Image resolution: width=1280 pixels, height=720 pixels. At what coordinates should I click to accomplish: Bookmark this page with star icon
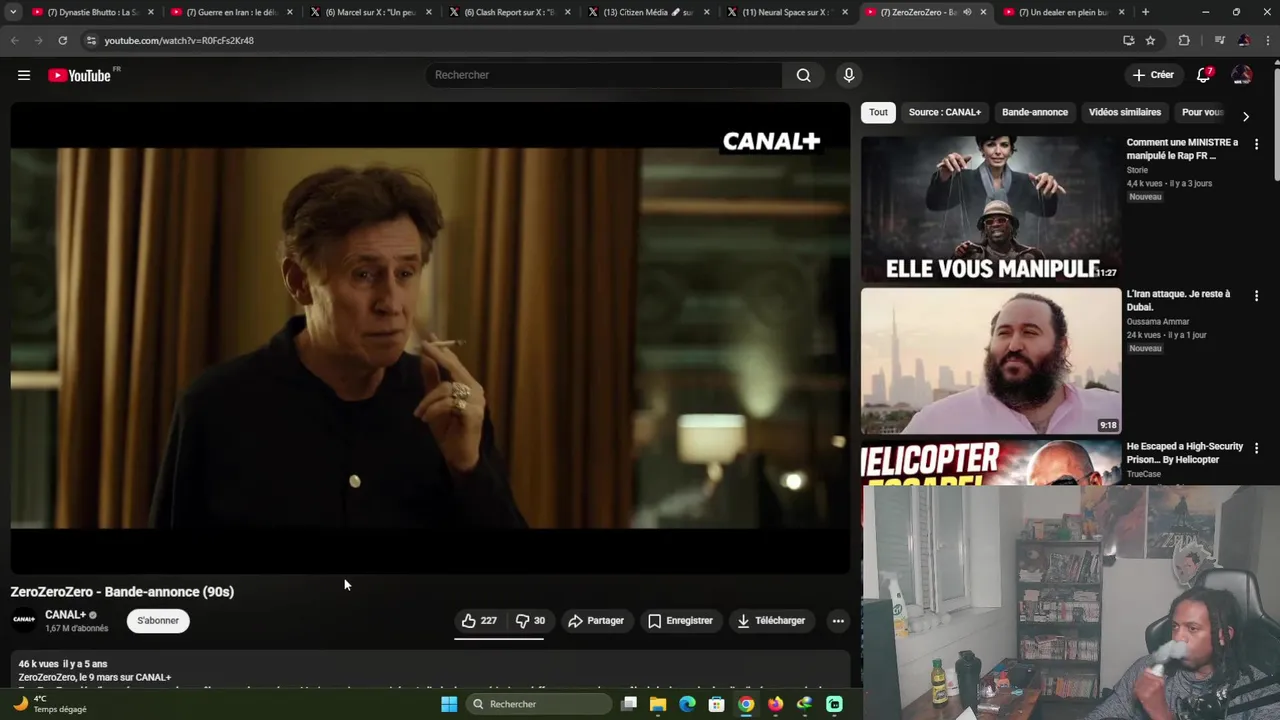[x=1150, y=40]
